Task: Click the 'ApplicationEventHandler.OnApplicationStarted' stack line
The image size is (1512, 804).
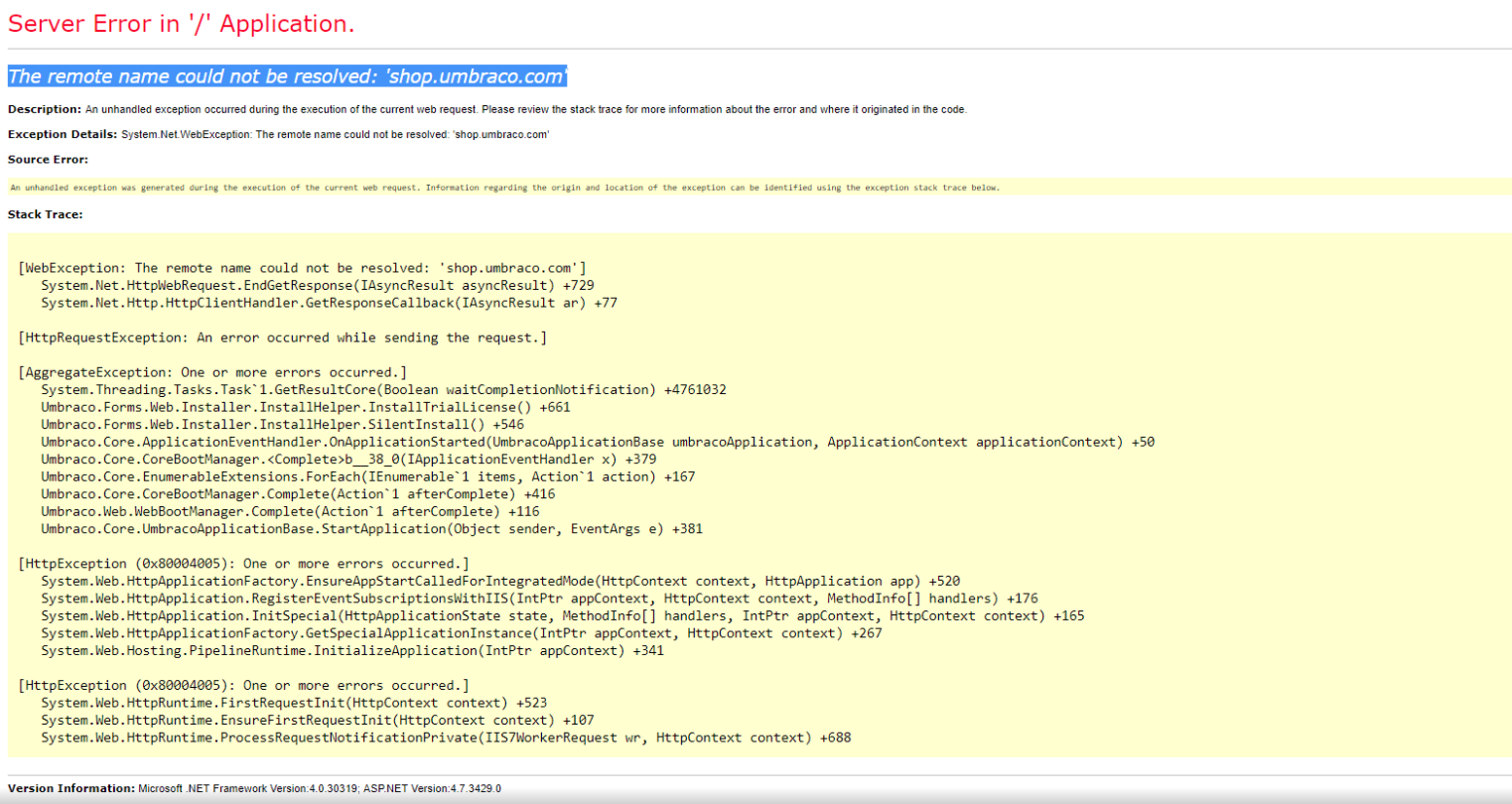Action: (598, 442)
